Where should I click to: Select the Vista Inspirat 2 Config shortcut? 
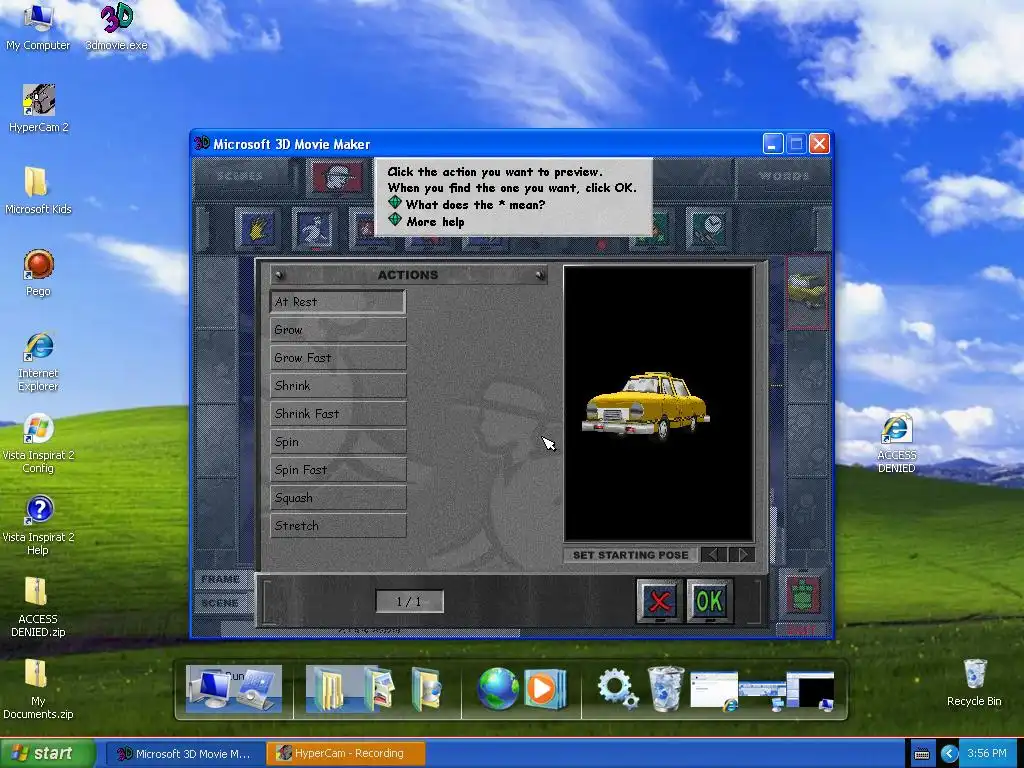[38, 443]
